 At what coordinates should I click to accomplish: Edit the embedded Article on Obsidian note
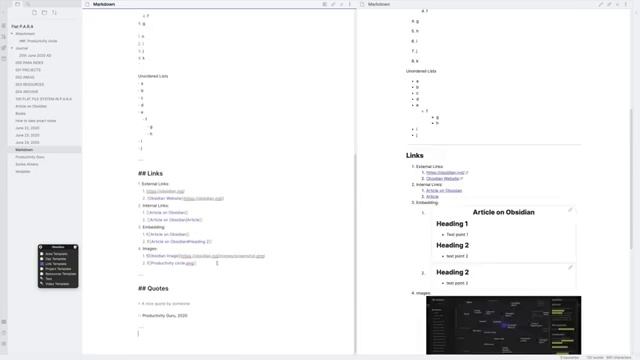coord(570,210)
